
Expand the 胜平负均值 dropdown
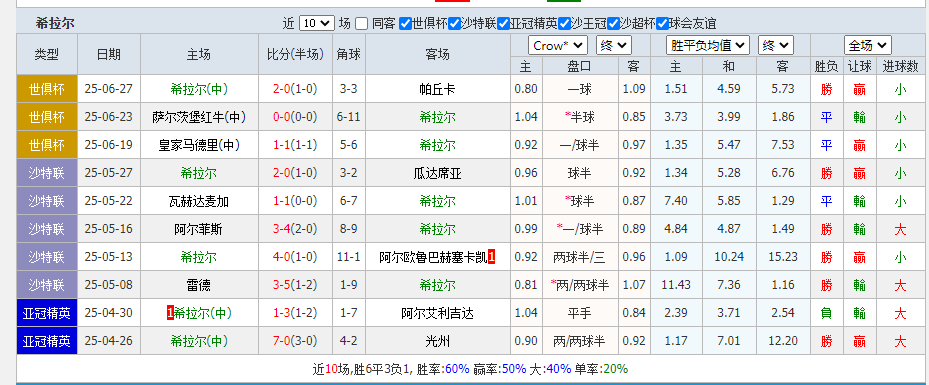click(x=708, y=46)
